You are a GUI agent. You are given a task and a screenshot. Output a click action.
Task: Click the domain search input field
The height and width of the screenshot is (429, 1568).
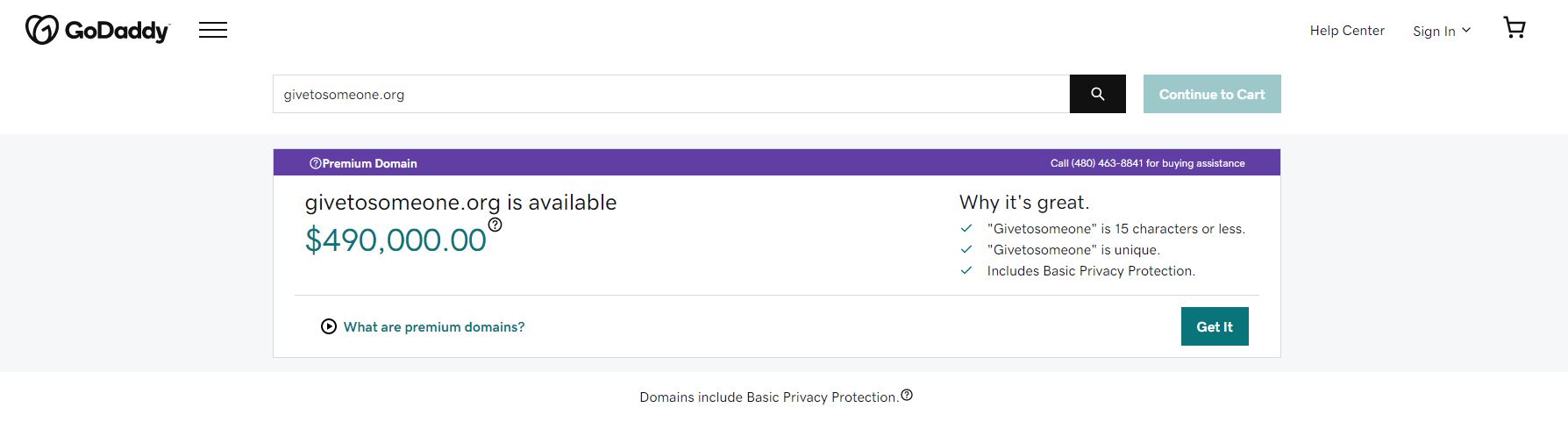(671, 94)
